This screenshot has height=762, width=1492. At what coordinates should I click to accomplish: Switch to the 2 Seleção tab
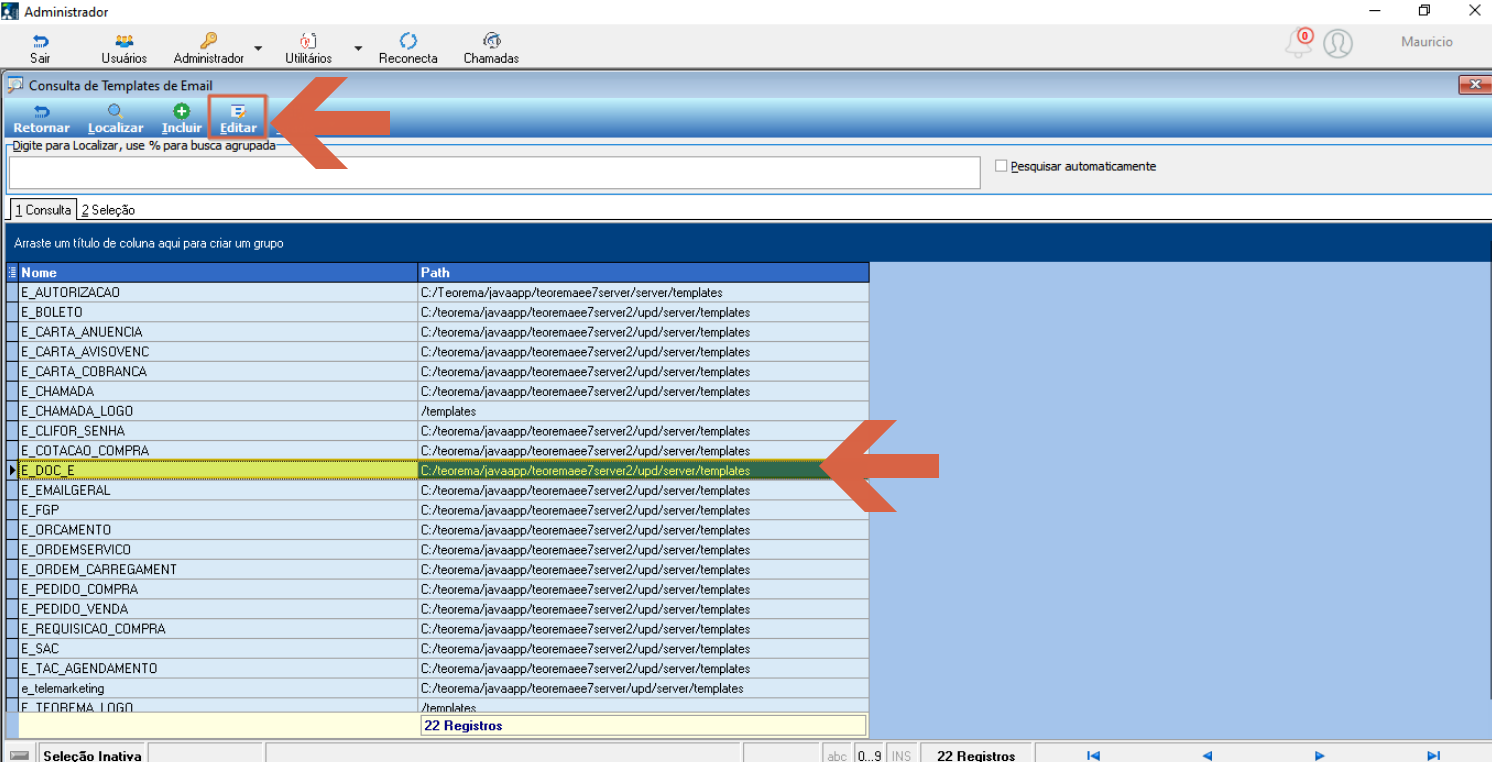pos(108,210)
